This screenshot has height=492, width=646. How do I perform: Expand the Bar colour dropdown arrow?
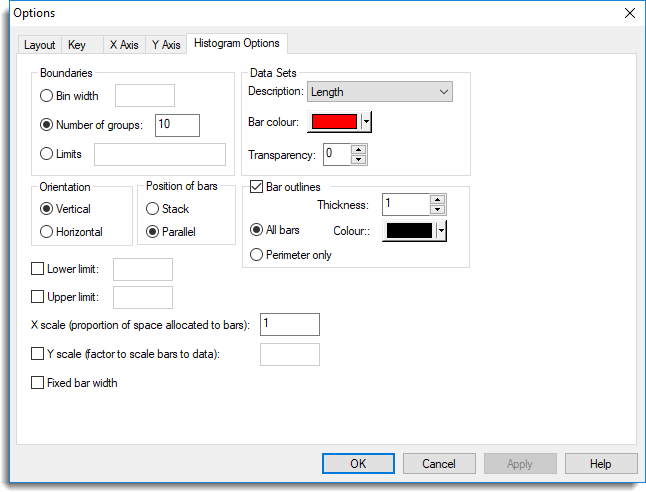pos(366,122)
